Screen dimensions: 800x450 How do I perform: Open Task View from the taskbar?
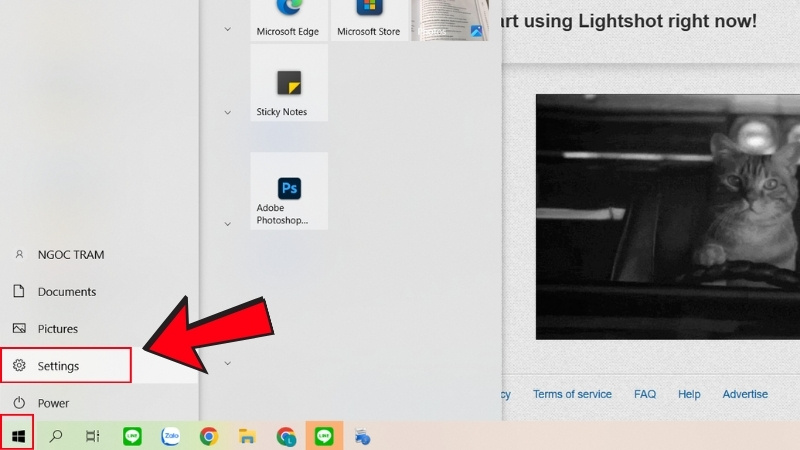click(x=93, y=436)
